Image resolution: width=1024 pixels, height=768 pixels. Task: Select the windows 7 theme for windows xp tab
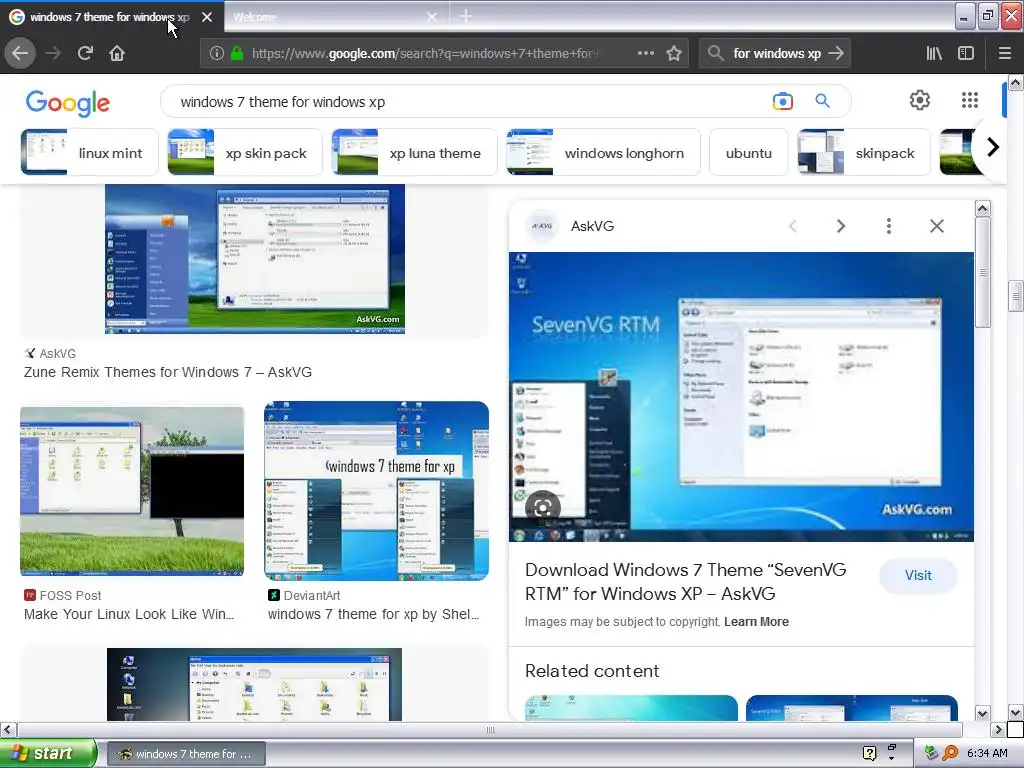tap(110, 17)
